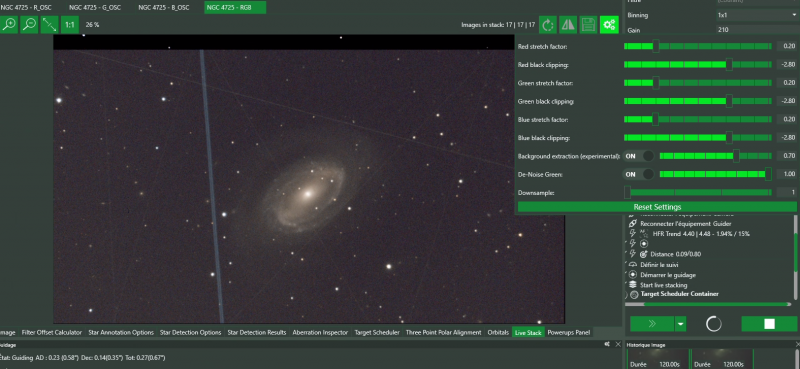Close the Guidage panel

coord(617,345)
